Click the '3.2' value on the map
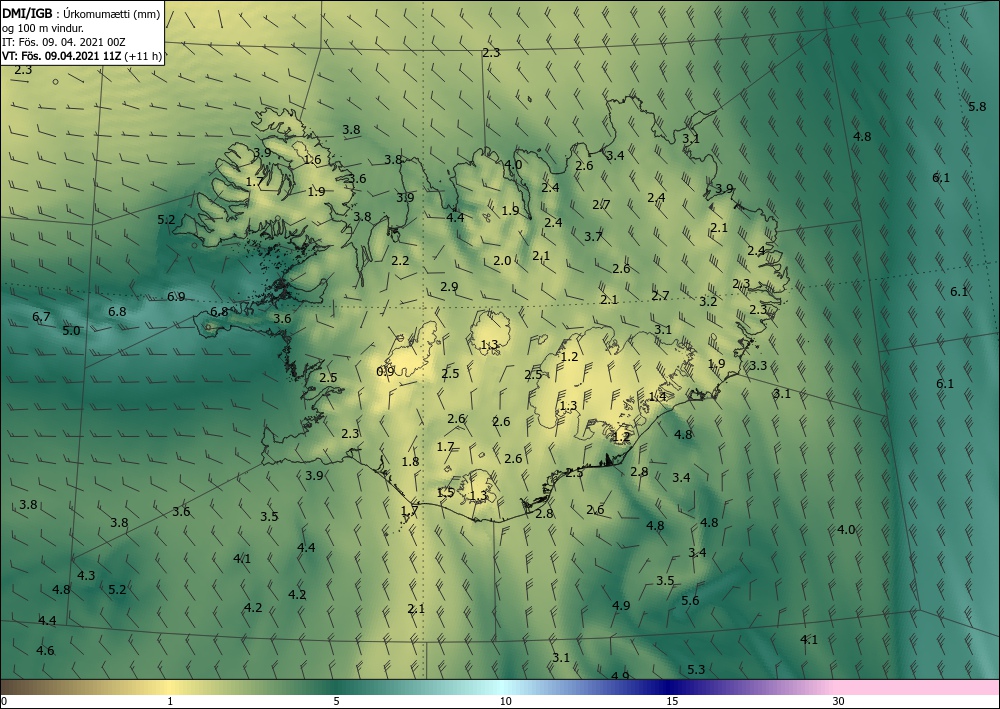This screenshot has height=709, width=1000. click(x=708, y=302)
